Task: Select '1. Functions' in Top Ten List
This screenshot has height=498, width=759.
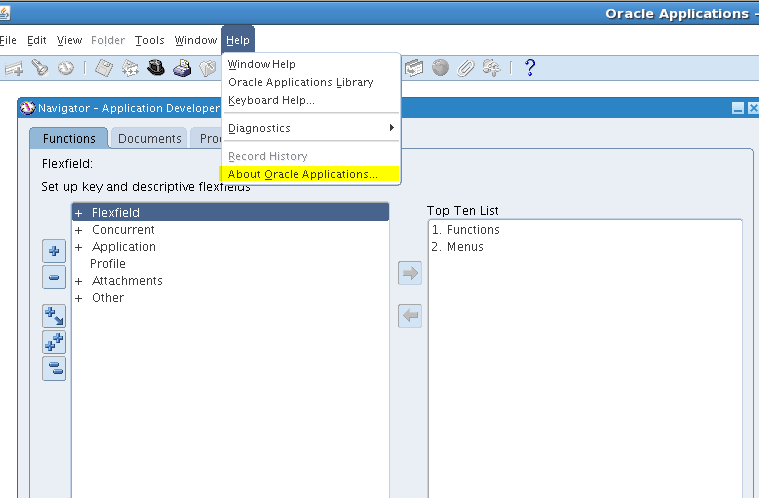Action: tap(465, 229)
